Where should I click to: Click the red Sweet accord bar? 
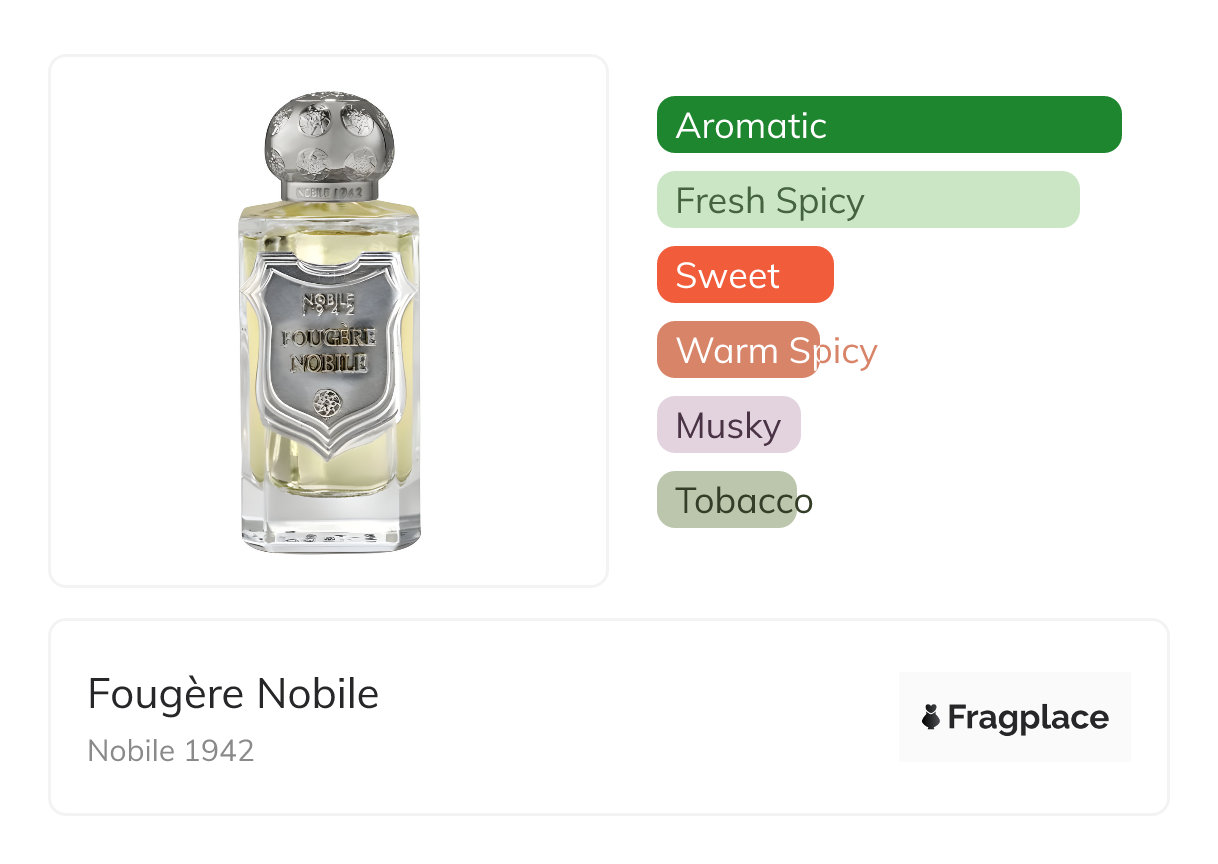pos(745,275)
